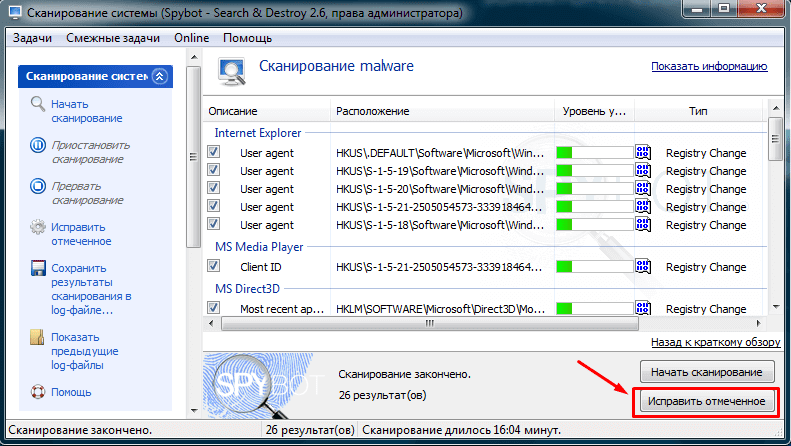The width and height of the screenshot is (791, 446).
Task: Uncheck the User agent entry for HKUS\S-1-5-20
Action: click(x=213, y=188)
